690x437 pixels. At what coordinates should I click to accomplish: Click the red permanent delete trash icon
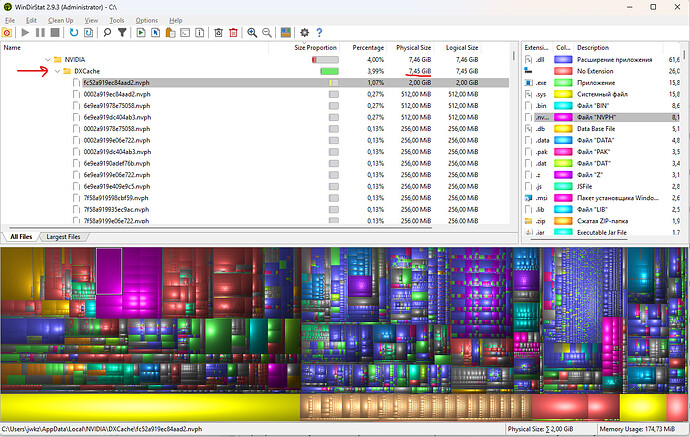point(233,33)
